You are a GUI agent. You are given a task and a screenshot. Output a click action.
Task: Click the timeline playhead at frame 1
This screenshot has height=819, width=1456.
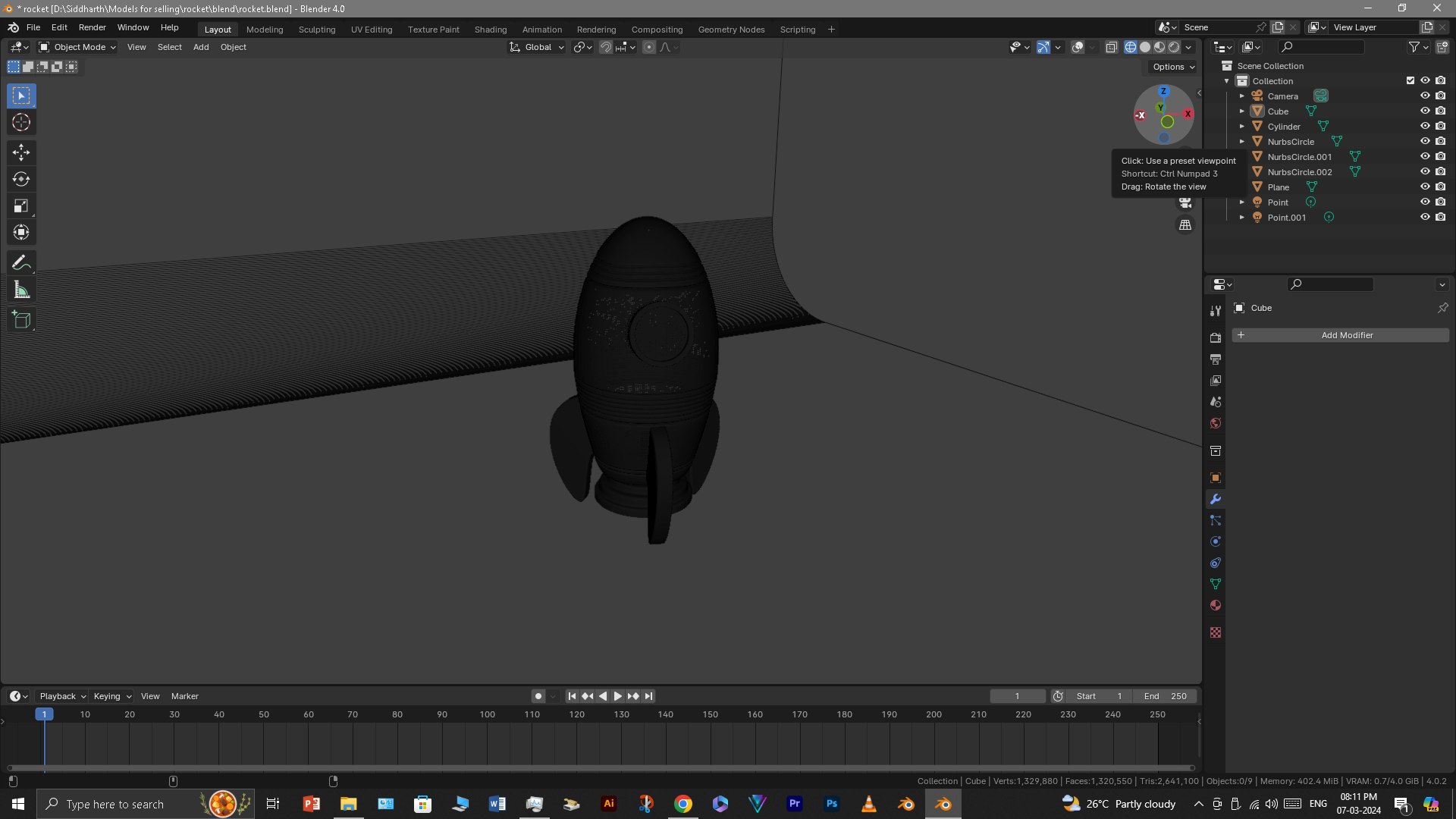44,714
